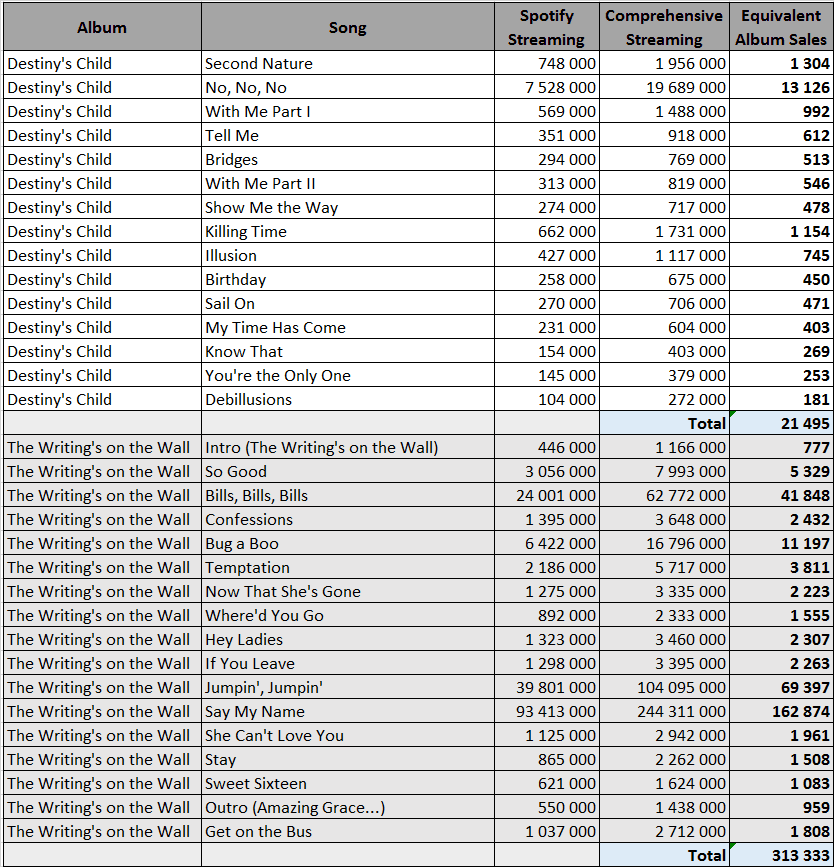Click the Equivalent Album Sales header
This screenshot has height=867, width=834.
(x=781, y=27)
